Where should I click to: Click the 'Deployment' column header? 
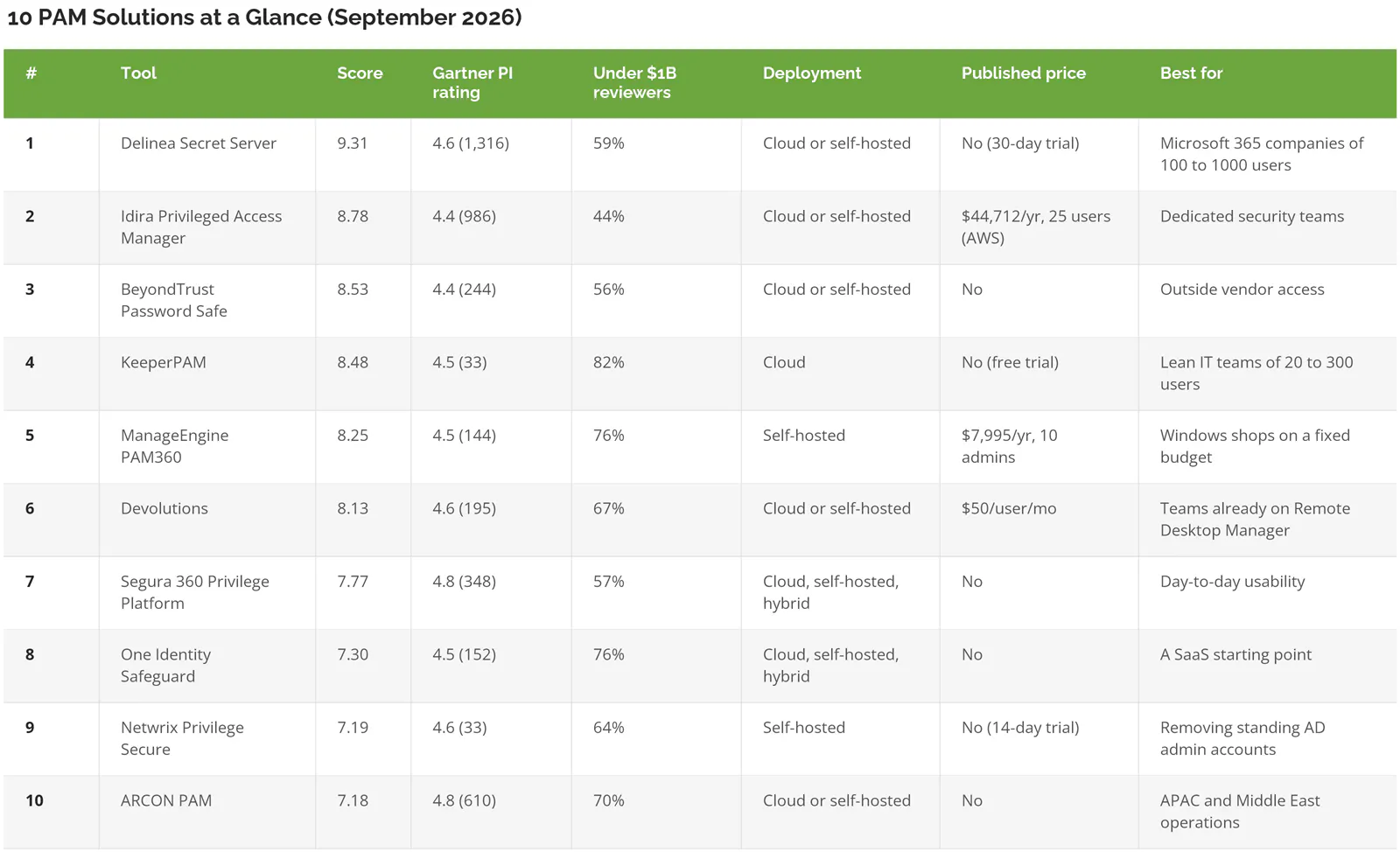point(812,73)
